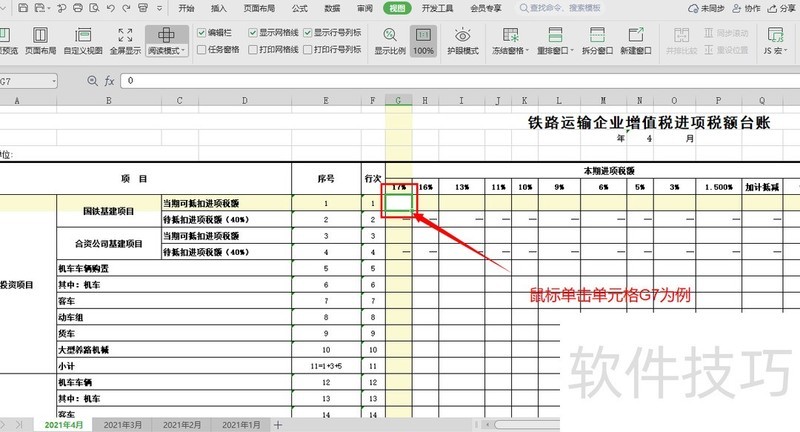Click the 17% column heading cell
The width and height of the screenshot is (800, 432).
[398, 187]
